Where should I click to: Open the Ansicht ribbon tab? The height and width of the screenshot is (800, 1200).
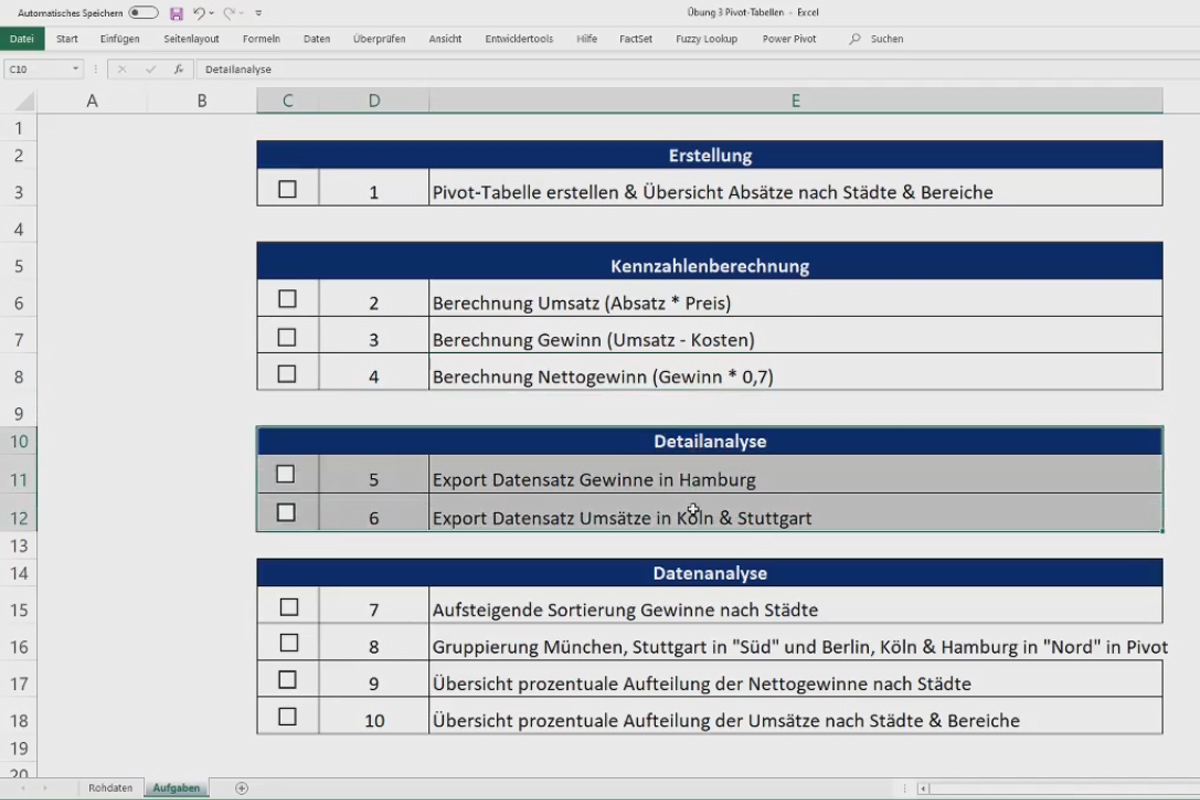pos(445,39)
